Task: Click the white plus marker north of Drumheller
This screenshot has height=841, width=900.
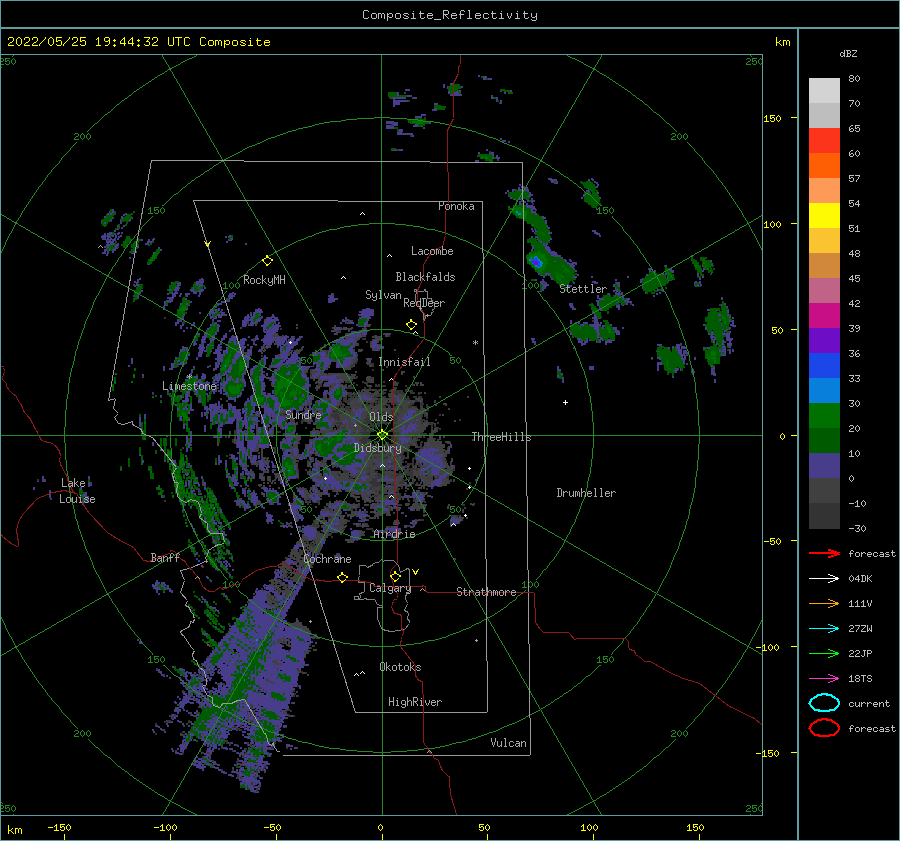Action: tap(565, 402)
